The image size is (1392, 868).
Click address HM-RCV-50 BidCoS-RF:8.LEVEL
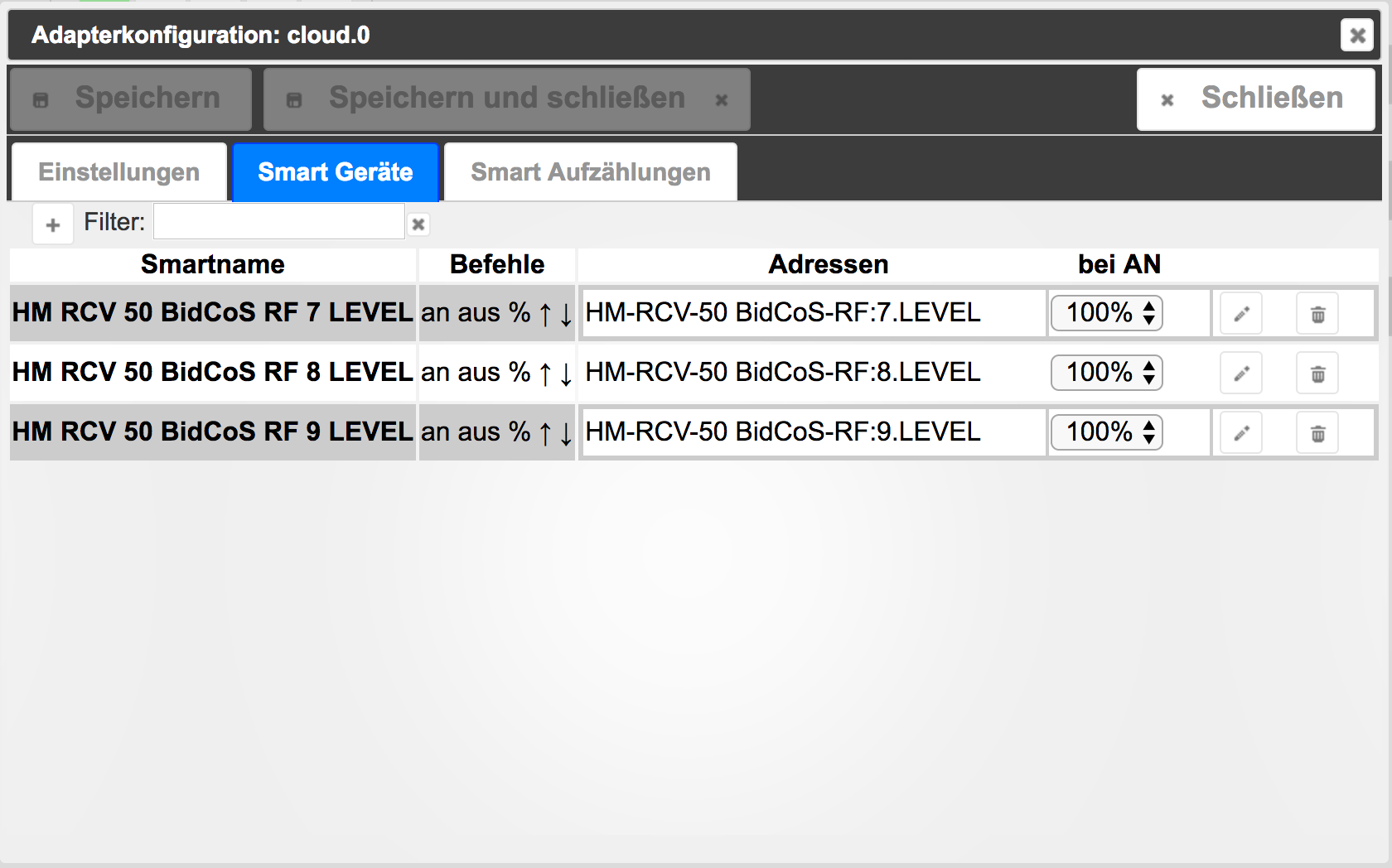(x=783, y=373)
